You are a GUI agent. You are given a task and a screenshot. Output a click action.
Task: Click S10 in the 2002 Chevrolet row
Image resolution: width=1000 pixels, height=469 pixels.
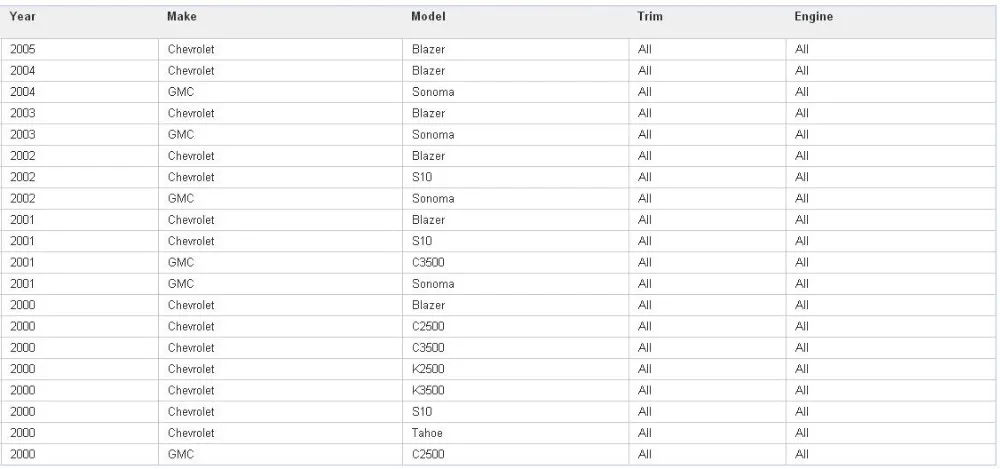[421, 176]
